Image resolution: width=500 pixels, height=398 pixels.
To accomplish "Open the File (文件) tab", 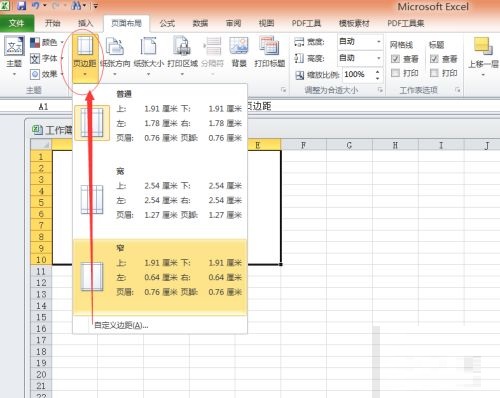I will 17,23.
